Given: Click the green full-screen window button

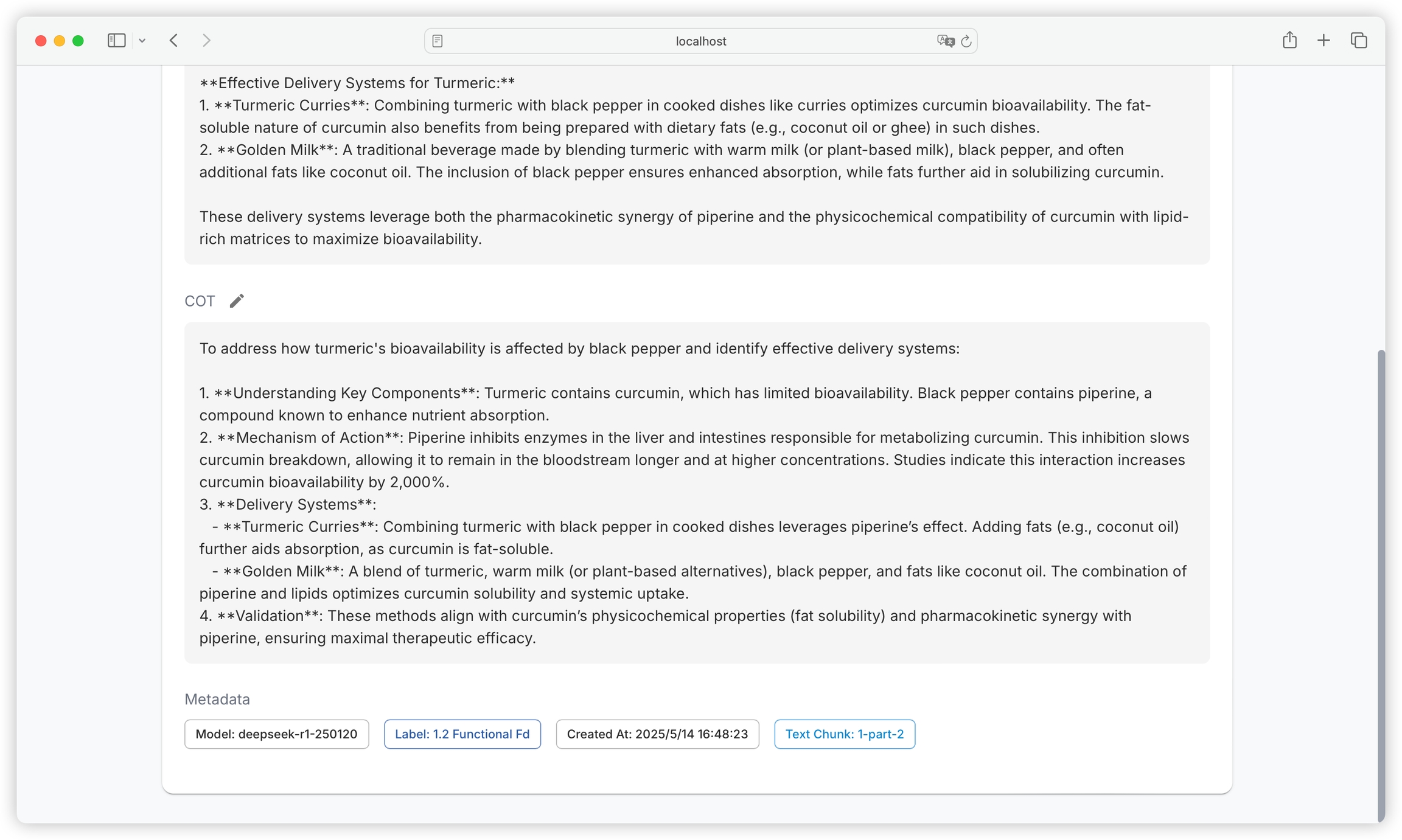Looking at the screenshot, I should [x=78, y=41].
